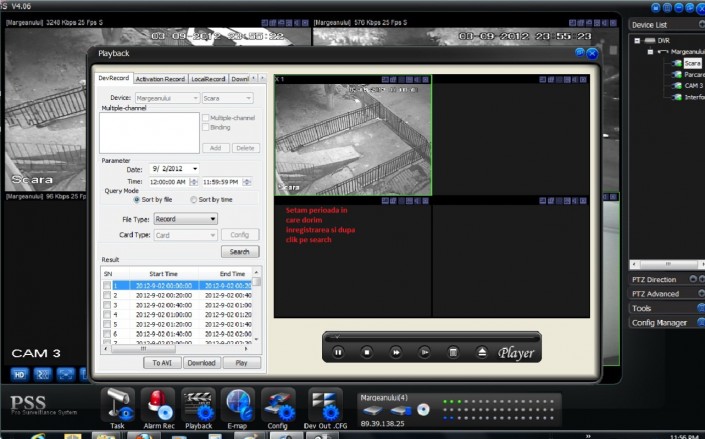Click the fast forward player button
The height and width of the screenshot is (439, 705).
point(396,352)
